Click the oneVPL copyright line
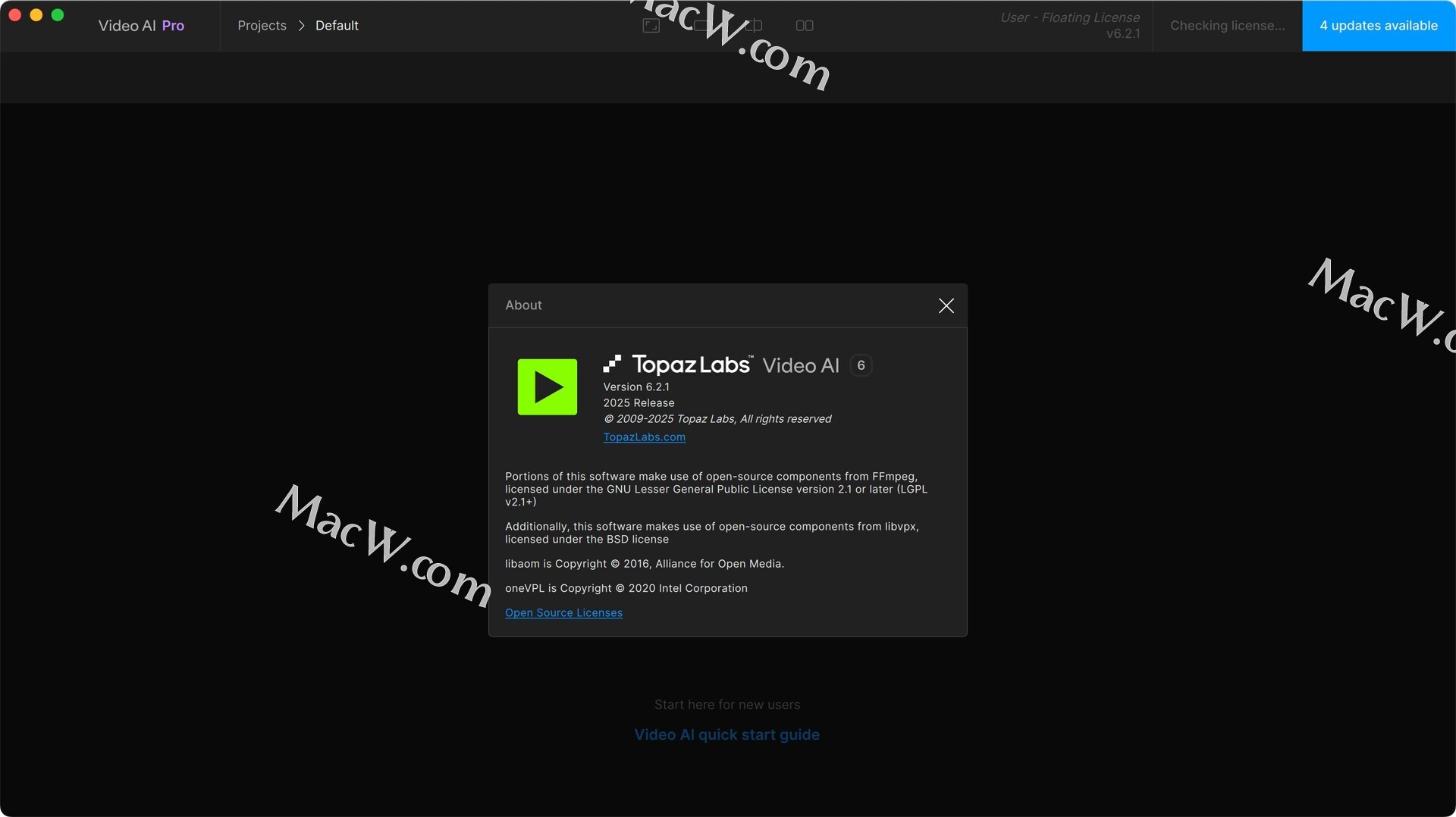 [626, 588]
